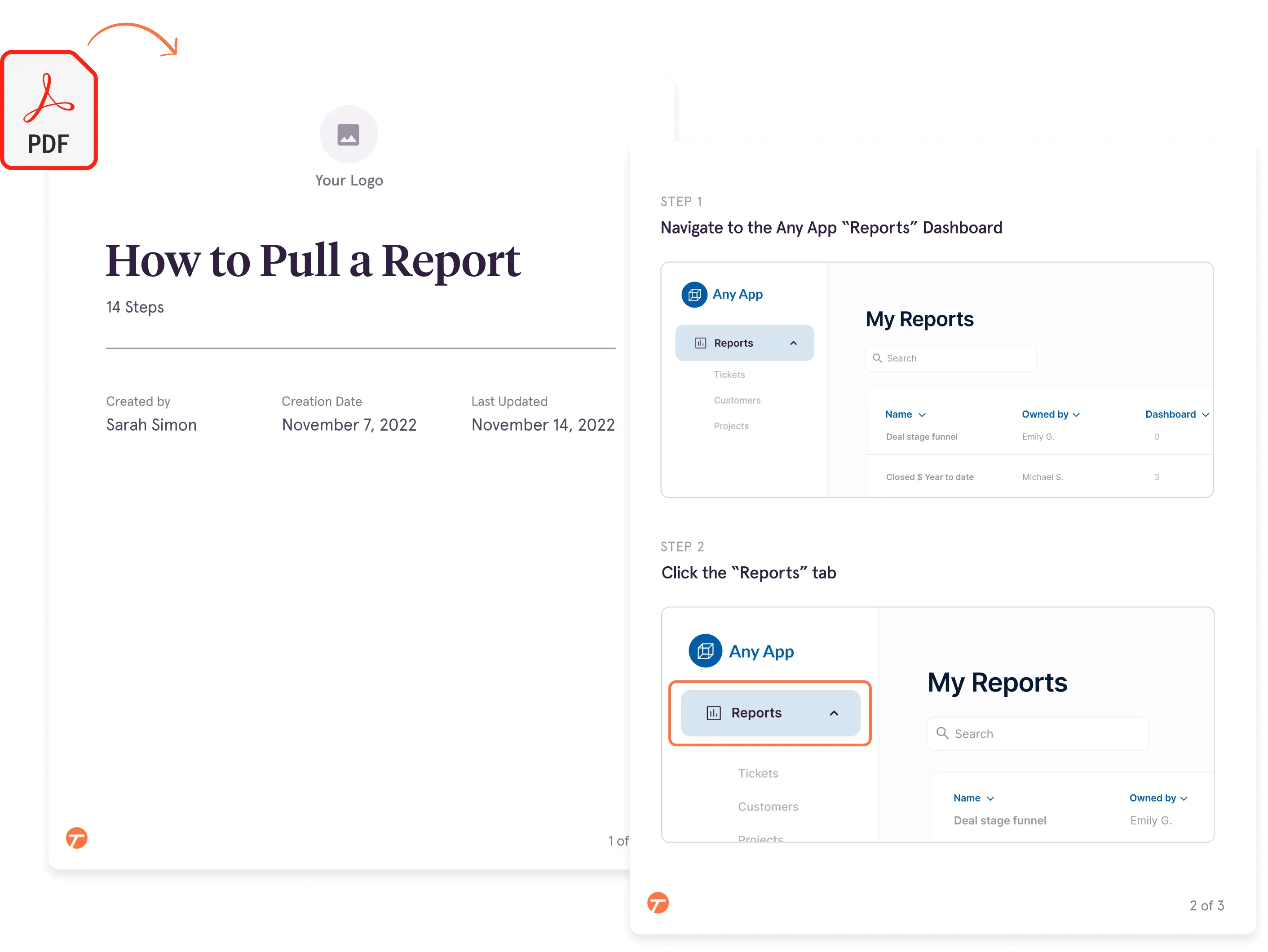
Task: Click the last updated date November 14, 2022
Action: click(x=543, y=425)
